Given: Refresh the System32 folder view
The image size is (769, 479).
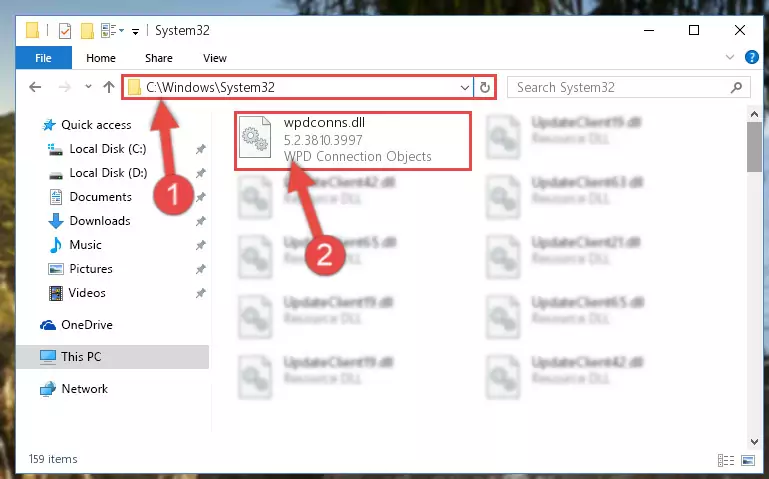Looking at the screenshot, I should pyautogui.click(x=485, y=87).
